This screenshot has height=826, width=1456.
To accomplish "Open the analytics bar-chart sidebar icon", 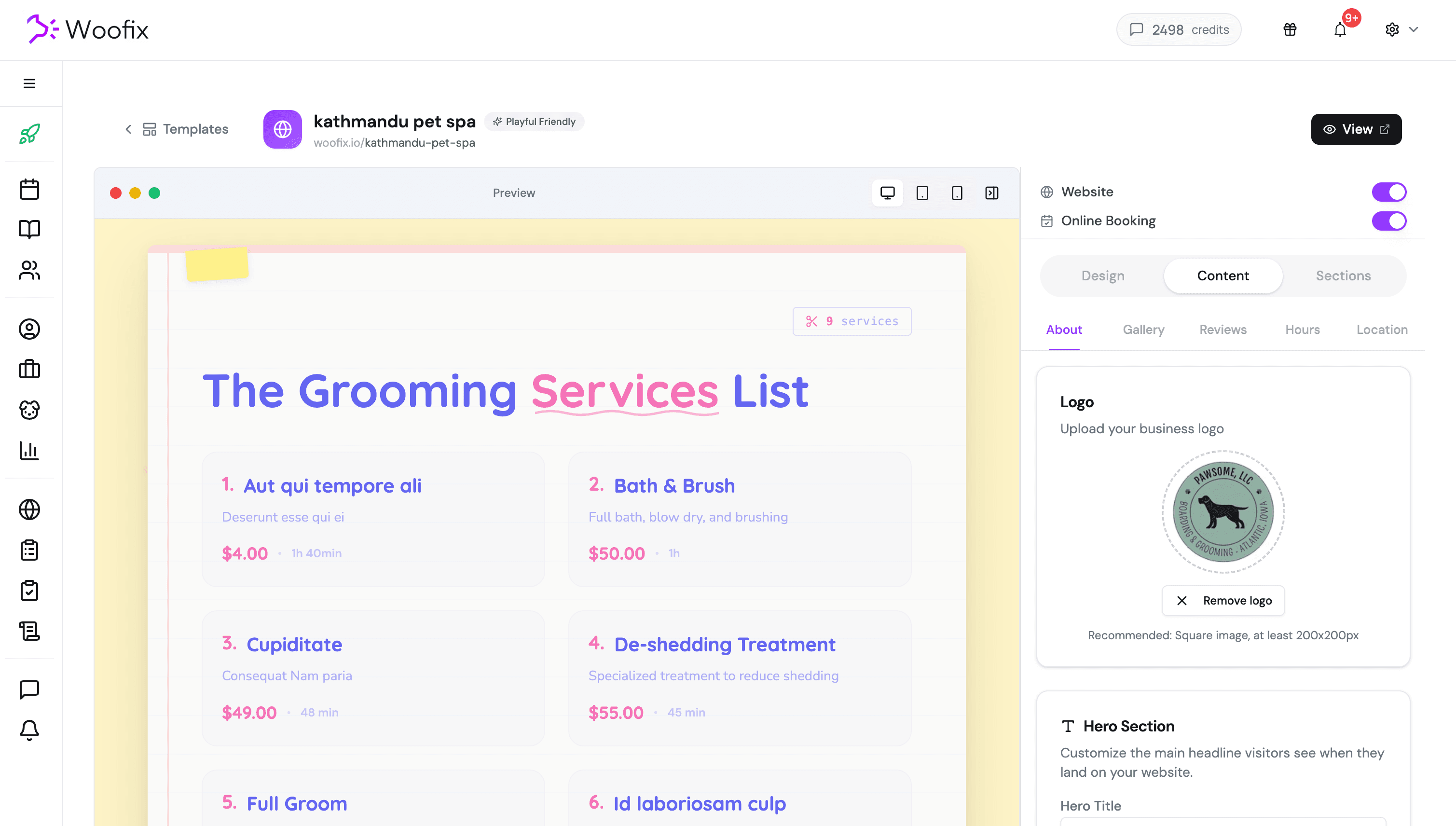I will (29, 451).
